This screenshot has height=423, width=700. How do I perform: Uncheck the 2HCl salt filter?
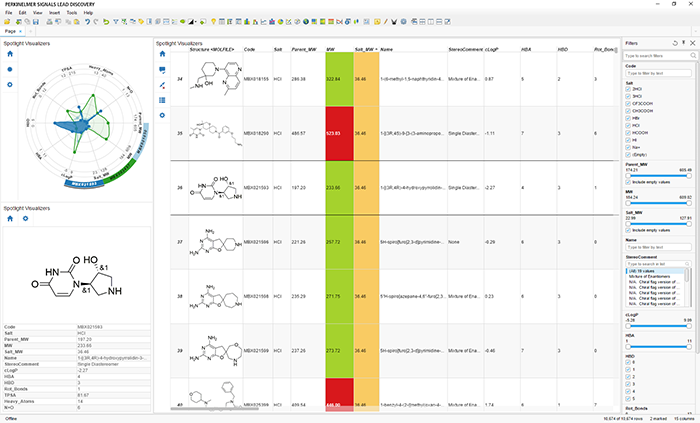[628, 89]
